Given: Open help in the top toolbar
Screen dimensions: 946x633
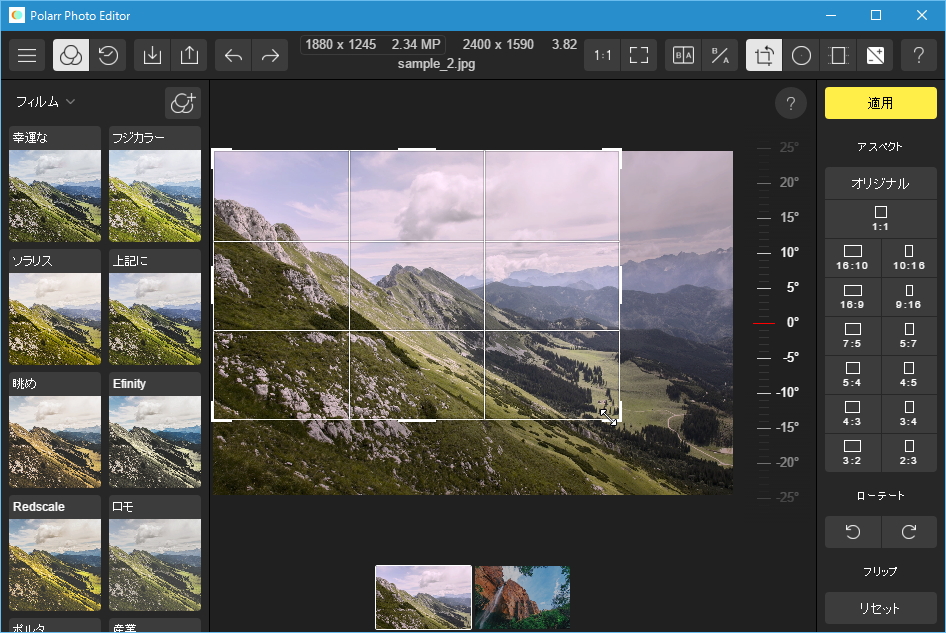Looking at the screenshot, I should [x=919, y=56].
